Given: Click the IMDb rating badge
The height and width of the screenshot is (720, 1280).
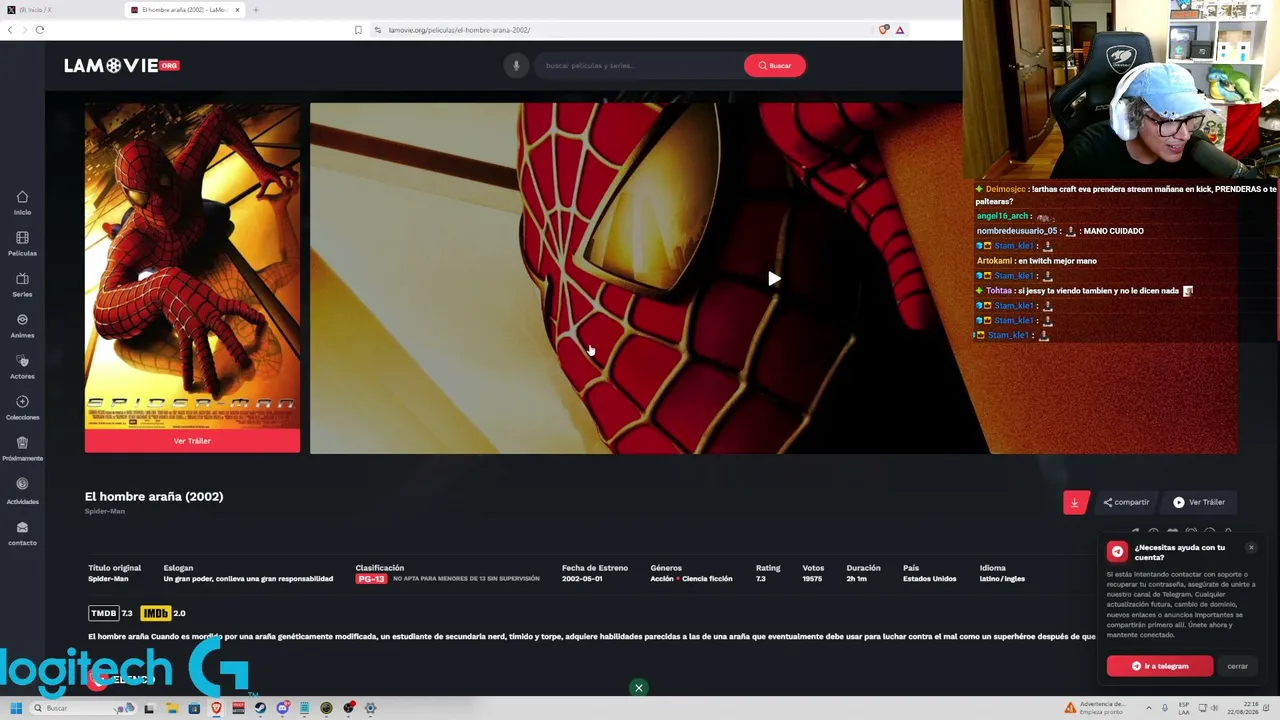Looking at the screenshot, I should coord(155,613).
